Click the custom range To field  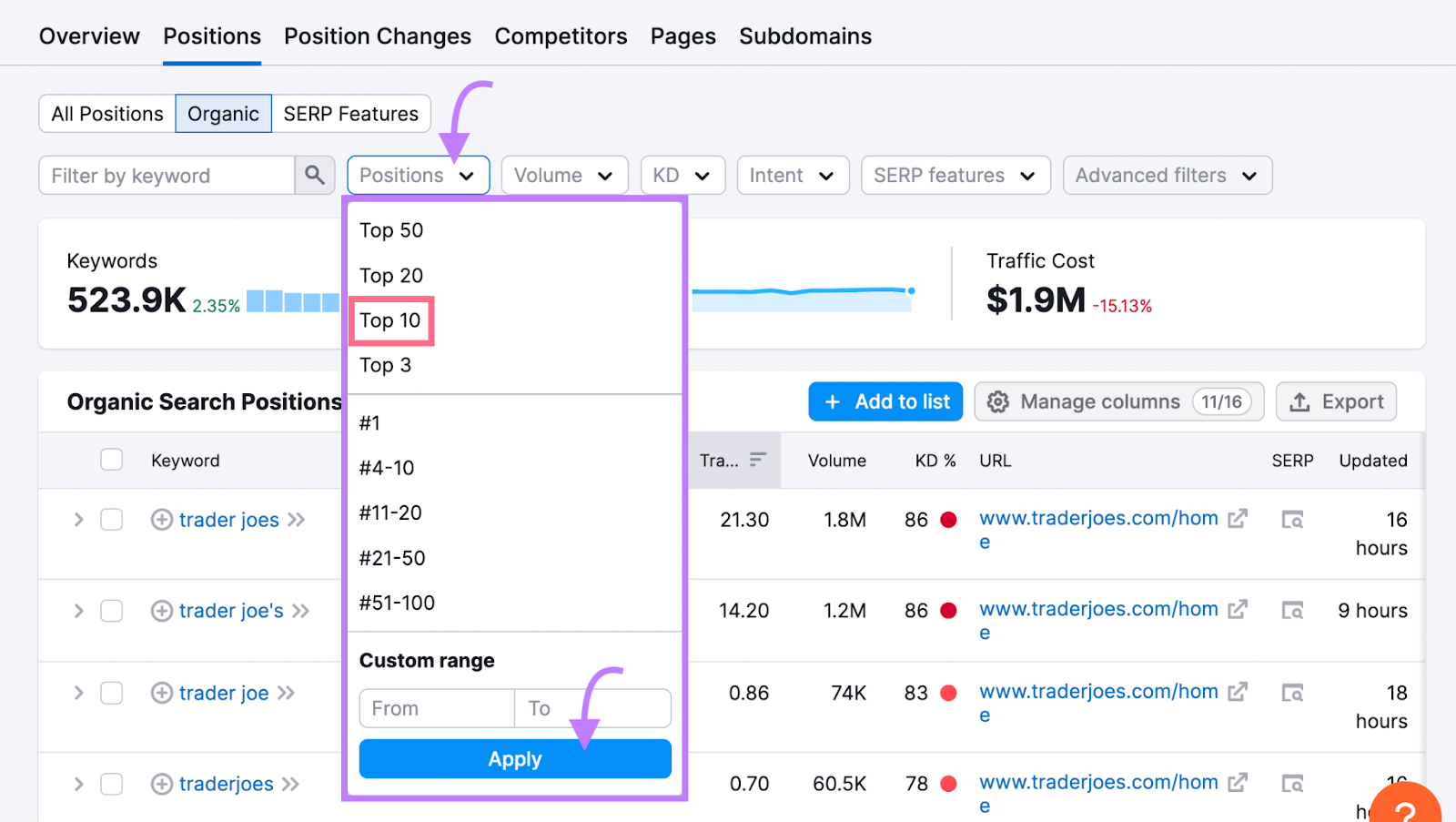pyautogui.click(x=593, y=708)
